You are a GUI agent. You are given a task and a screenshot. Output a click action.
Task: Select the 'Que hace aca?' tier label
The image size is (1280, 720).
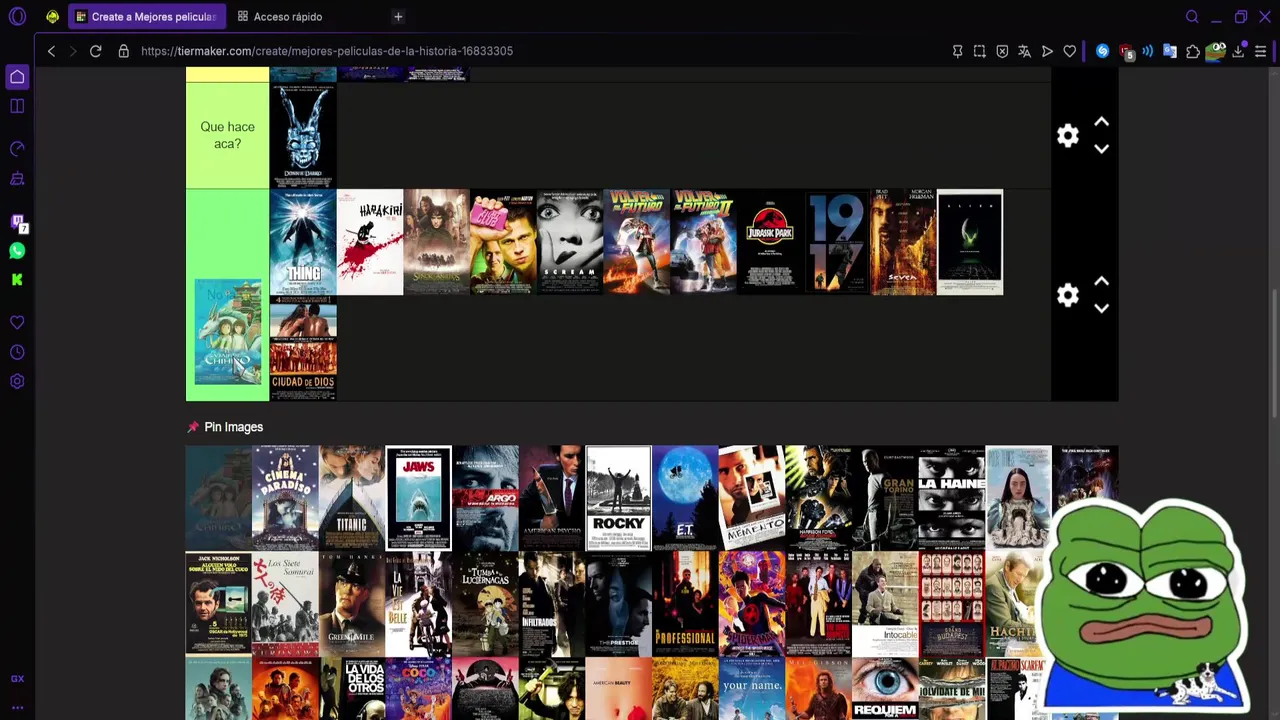(227, 135)
